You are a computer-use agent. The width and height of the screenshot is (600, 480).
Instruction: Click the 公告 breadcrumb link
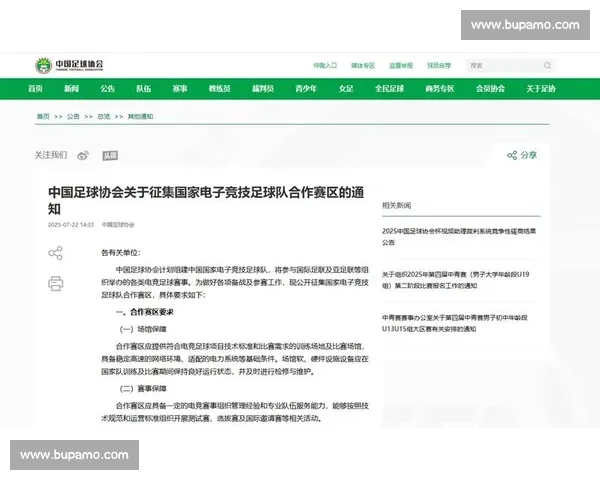(73, 116)
